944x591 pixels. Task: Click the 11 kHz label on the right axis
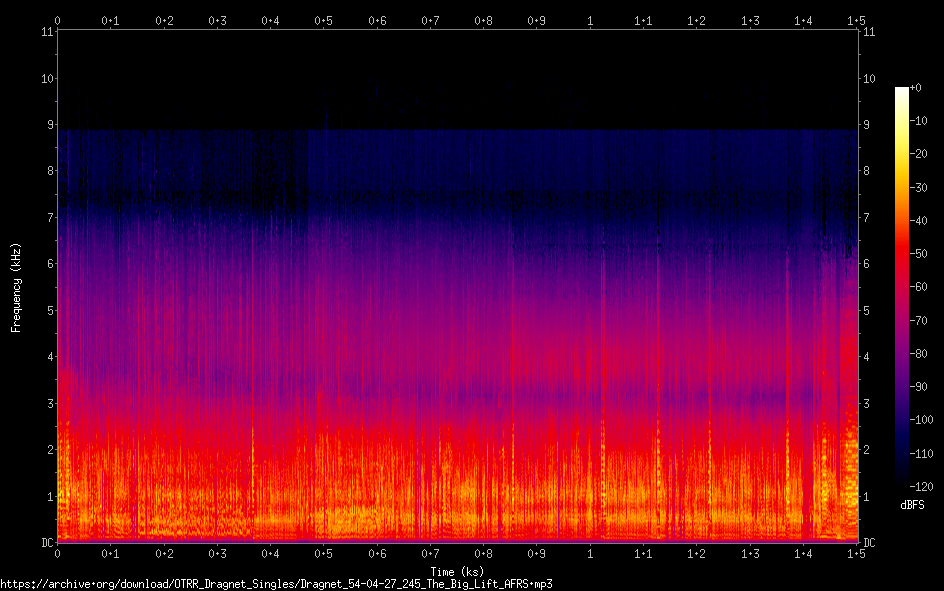pyautogui.click(x=869, y=32)
